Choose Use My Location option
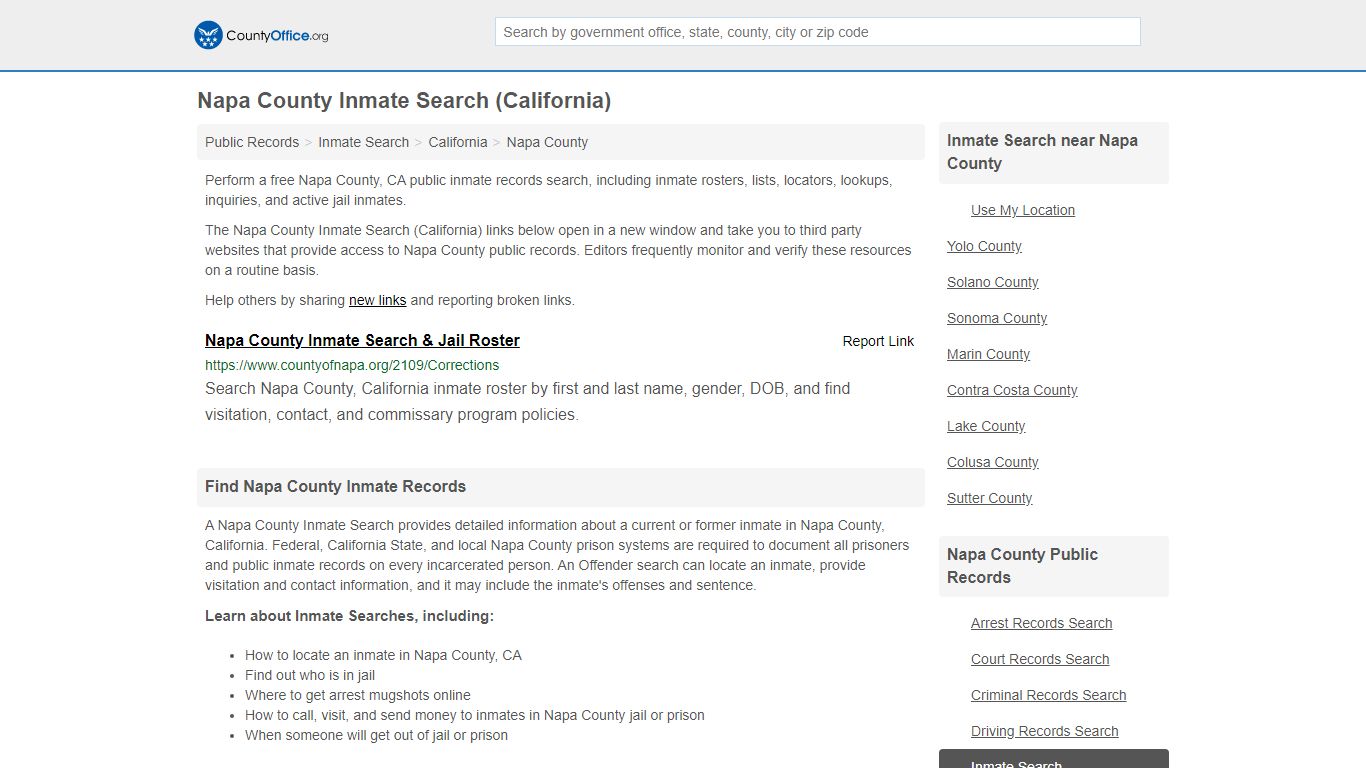Screen dimensions: 1366x768 [x=1023, y=210]
